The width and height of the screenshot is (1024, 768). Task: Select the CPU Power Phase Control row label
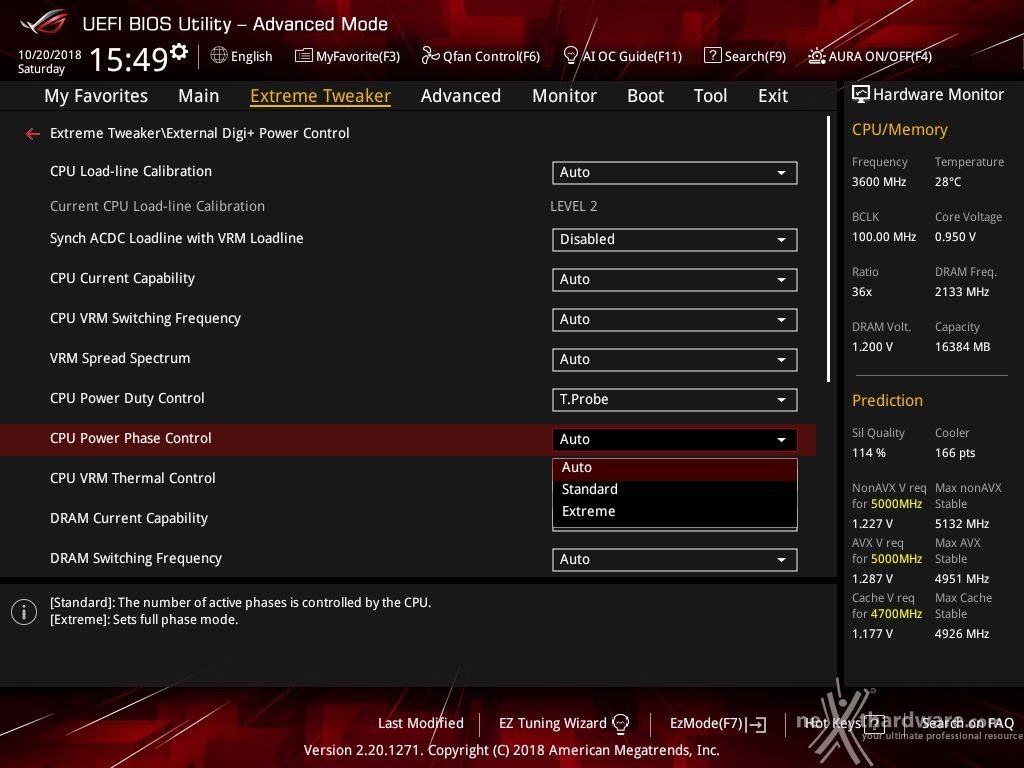tap(131, 438)
